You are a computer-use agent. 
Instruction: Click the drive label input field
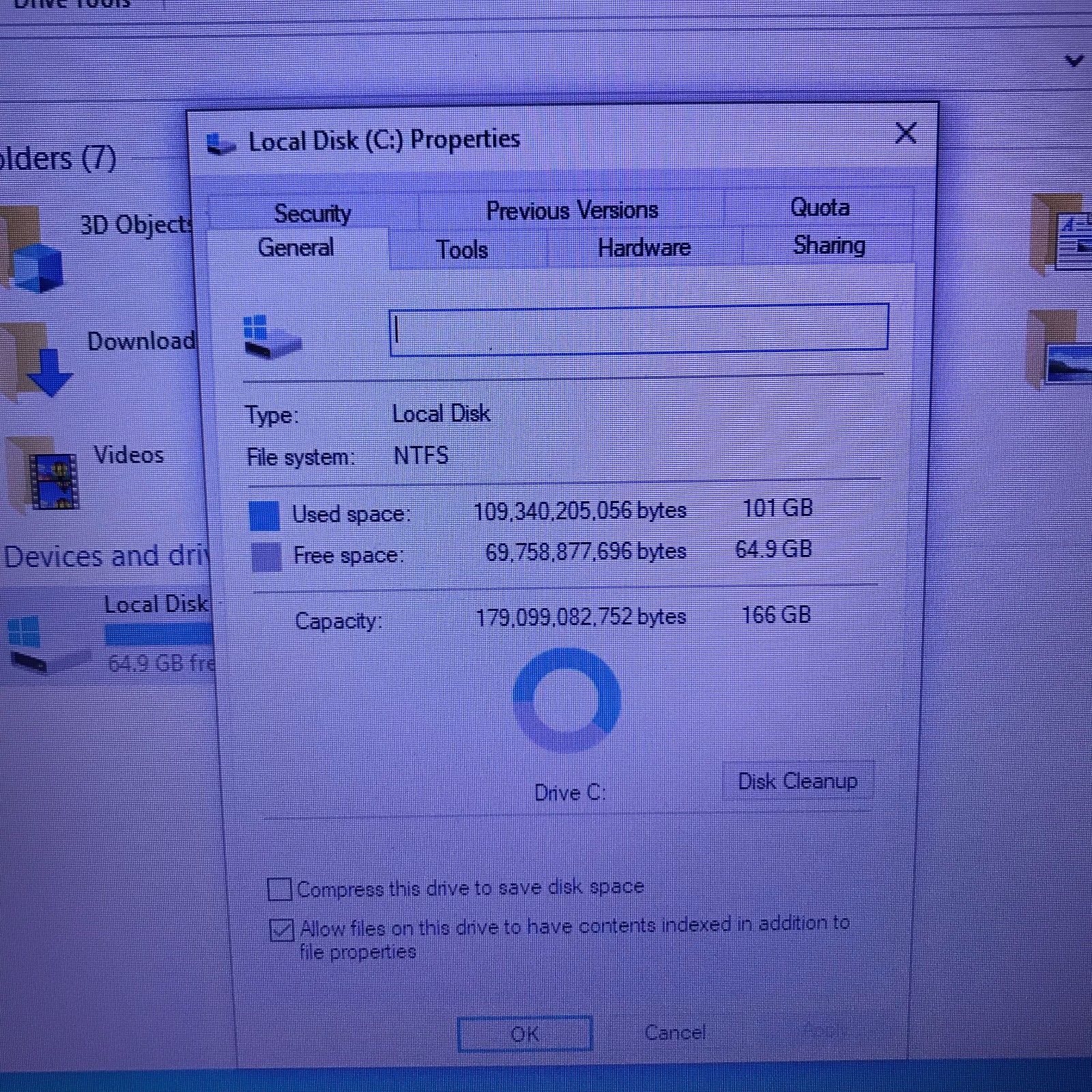(x=639, y=330)
